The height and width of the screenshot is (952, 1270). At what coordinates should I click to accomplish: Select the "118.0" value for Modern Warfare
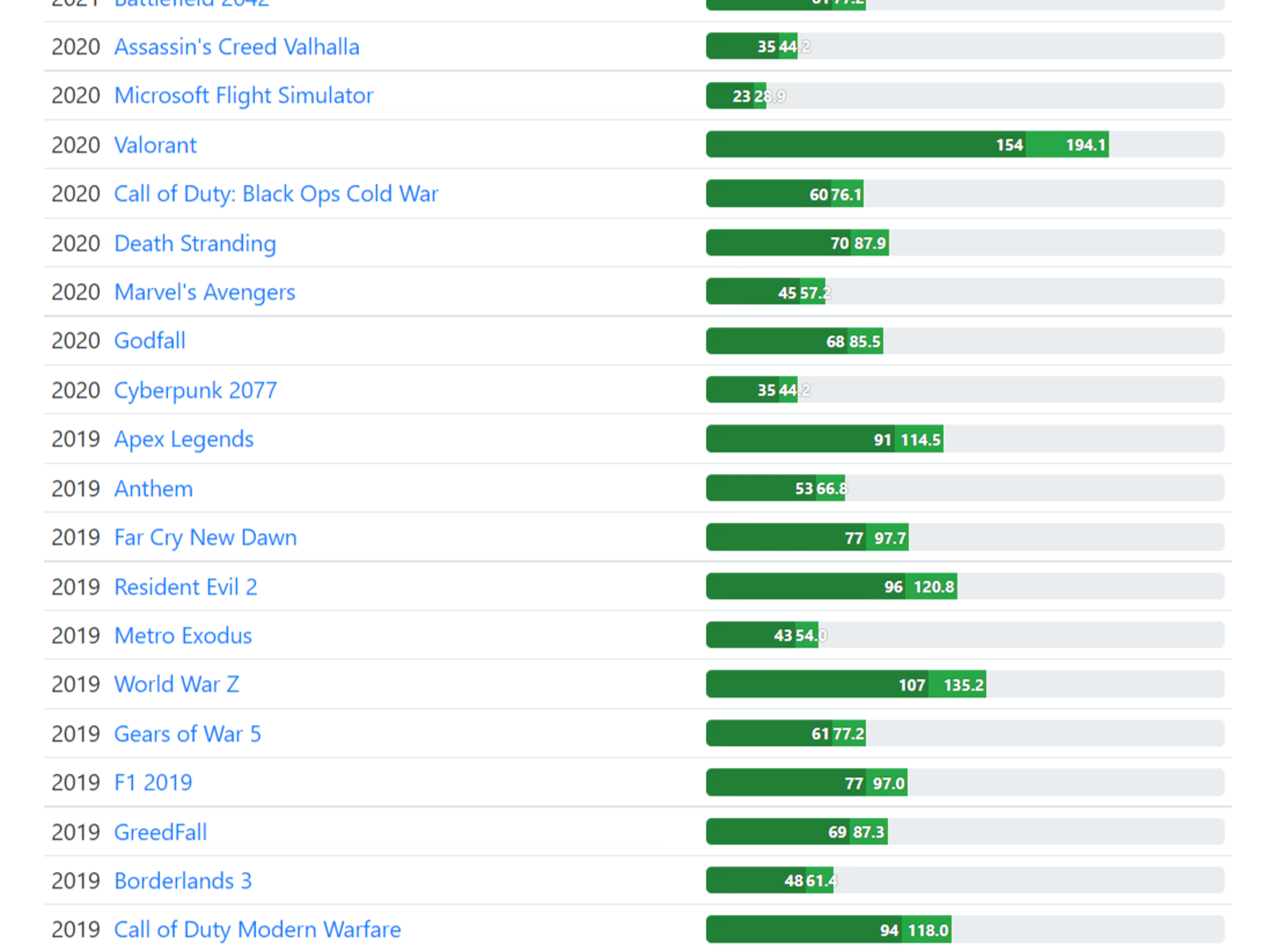[x=928, y=930]
